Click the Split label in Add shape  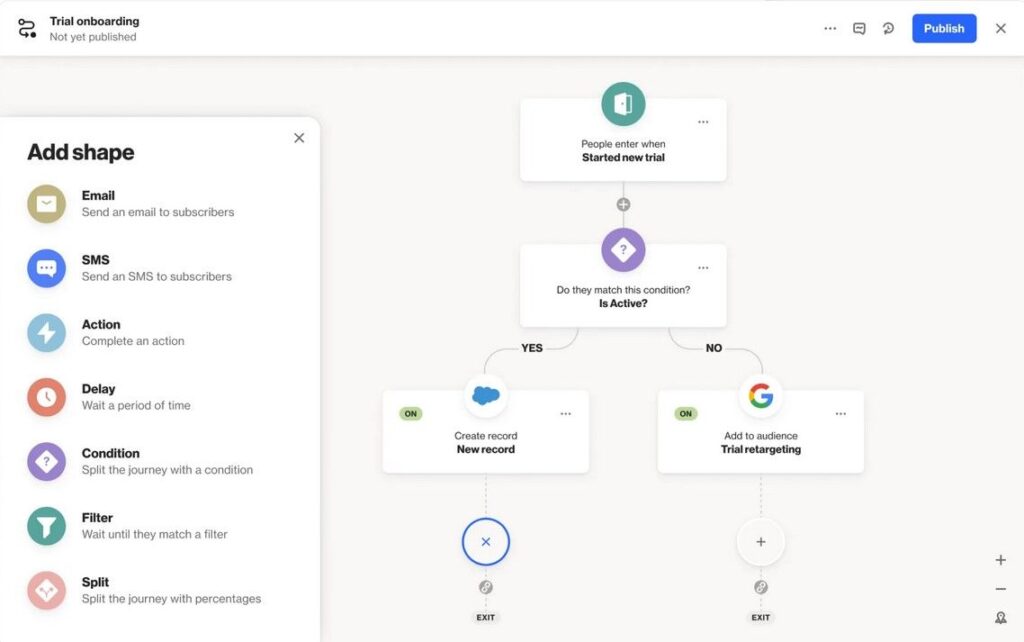click(95, 582)
